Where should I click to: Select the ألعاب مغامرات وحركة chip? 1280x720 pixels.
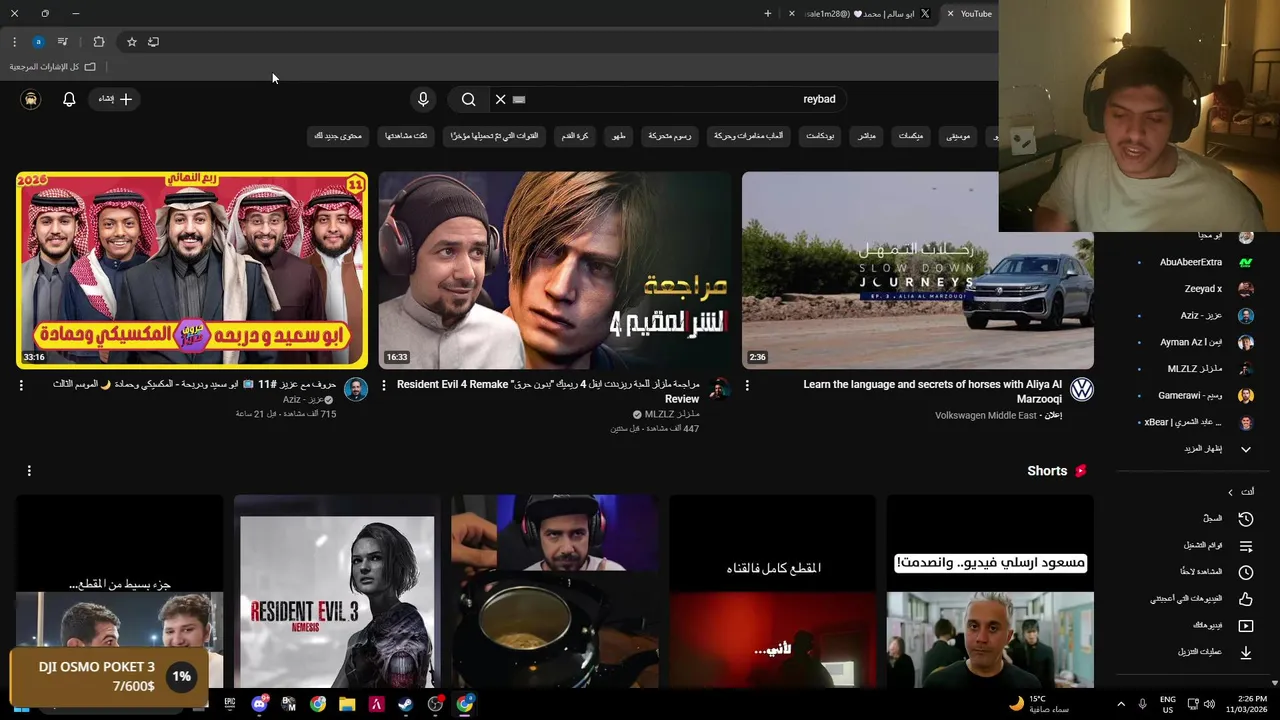pyautogui.click(x=748, y=135)
